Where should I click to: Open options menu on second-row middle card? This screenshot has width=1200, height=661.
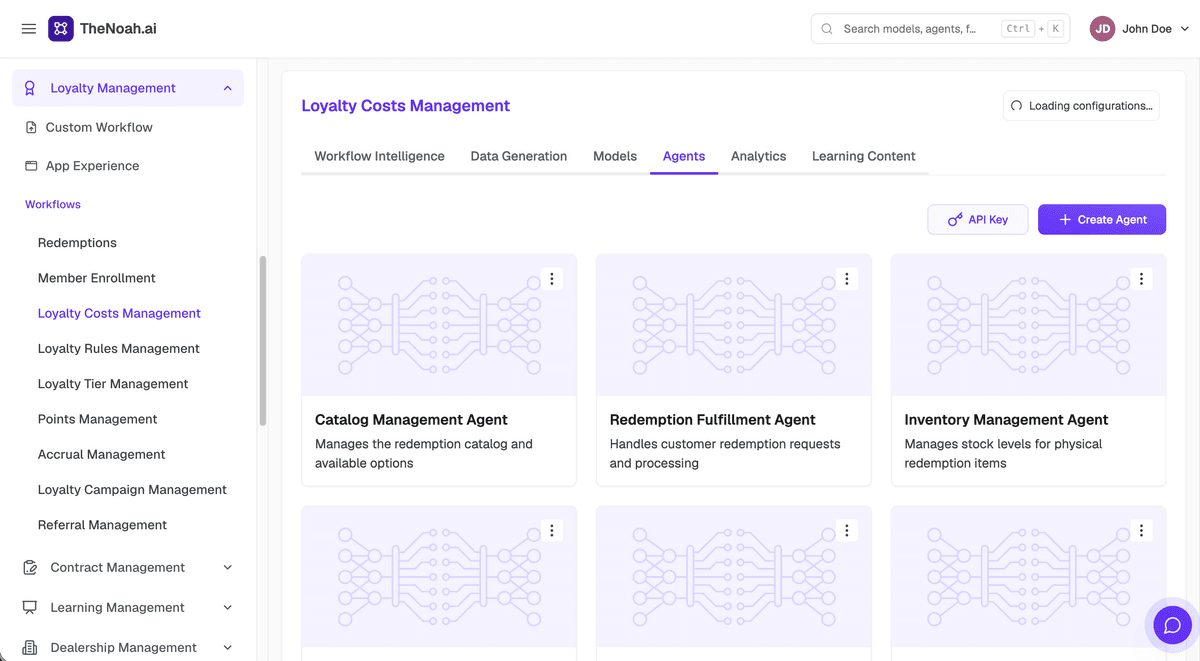847,530
